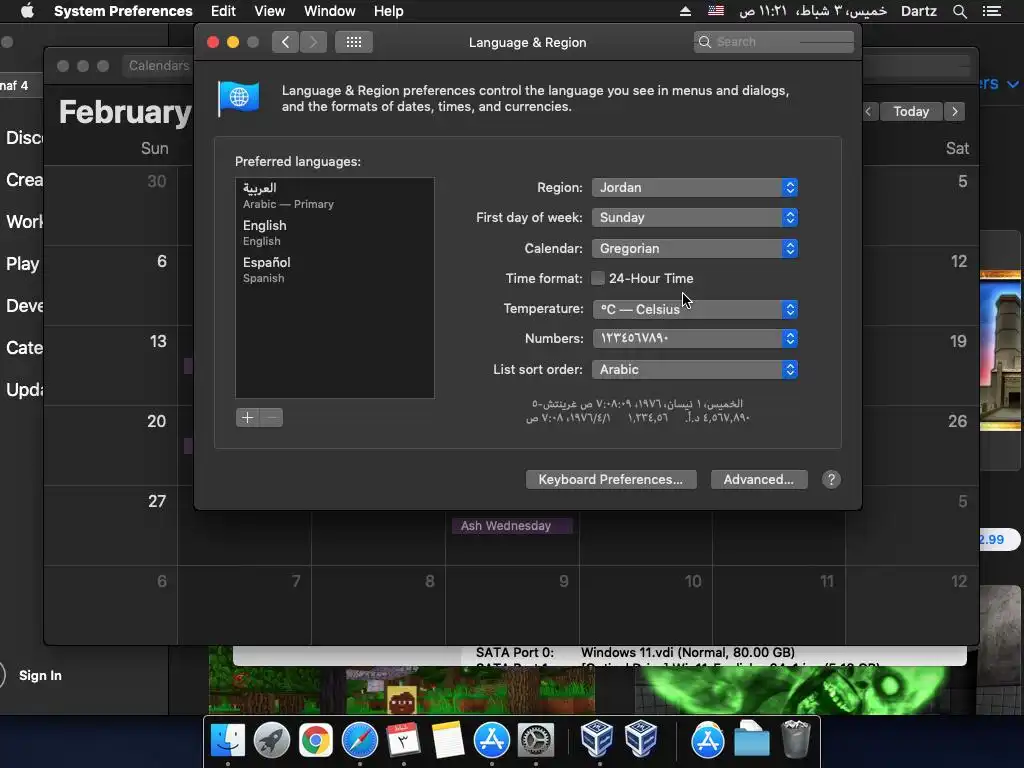Open the System Preferences menu
This screenshot has width=1024, height=768.
(x=123, y=11)
